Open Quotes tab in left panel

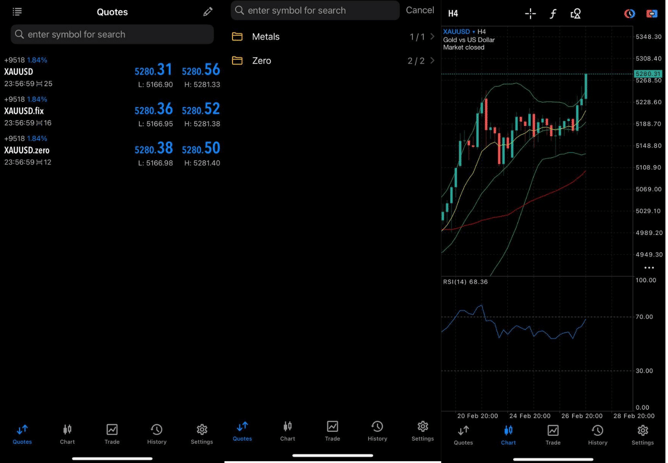pos(22,434)
